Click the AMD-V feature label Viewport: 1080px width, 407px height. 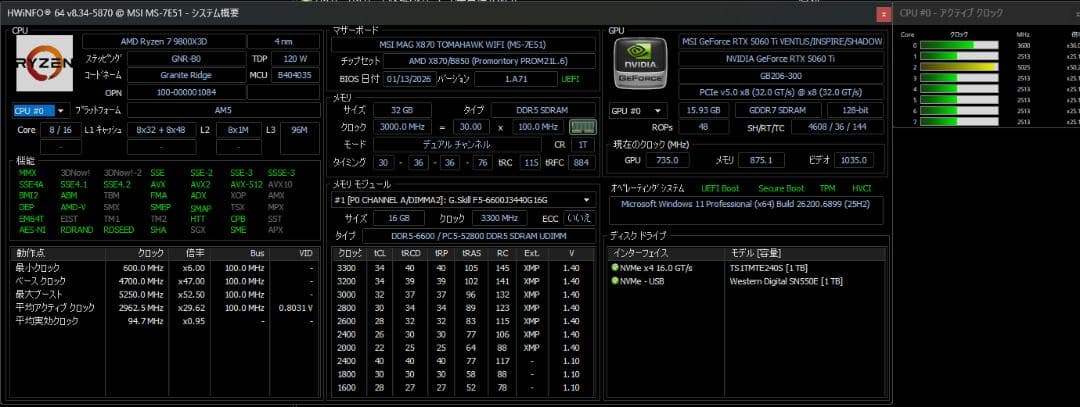[x=73, y=207]
